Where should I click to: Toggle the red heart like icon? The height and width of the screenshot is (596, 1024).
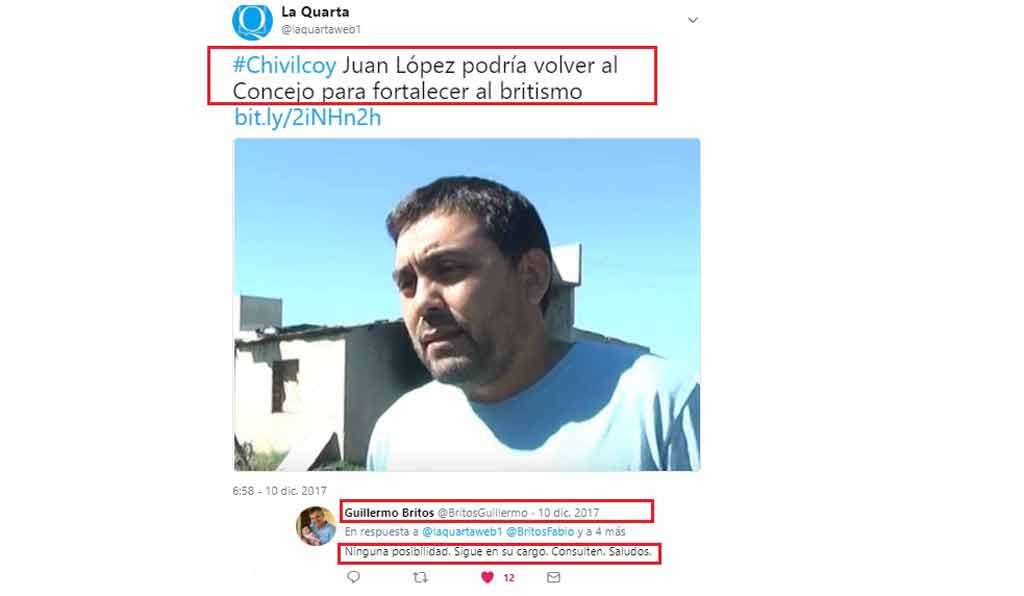tap(487, 577)
